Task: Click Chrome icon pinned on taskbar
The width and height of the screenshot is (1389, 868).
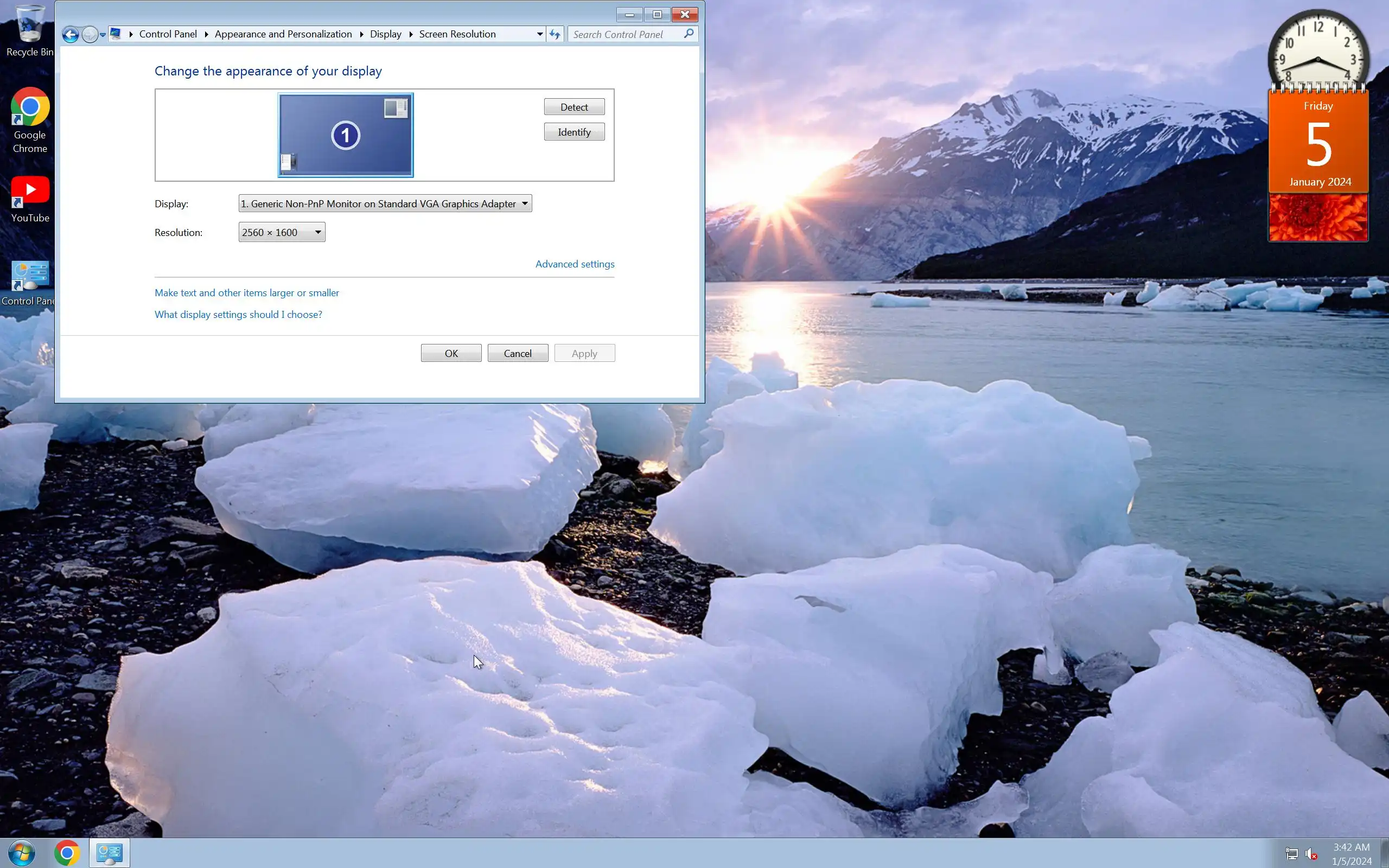Action: [67, 853]
